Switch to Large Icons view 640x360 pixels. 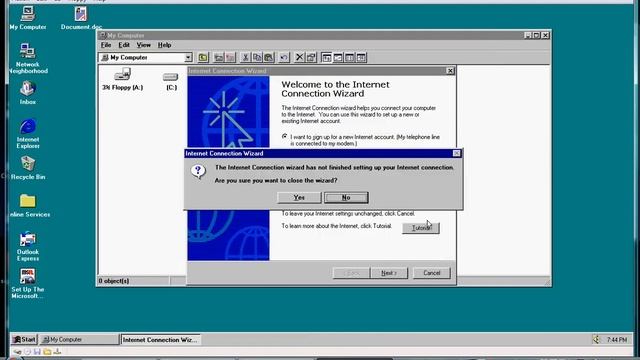326,58
